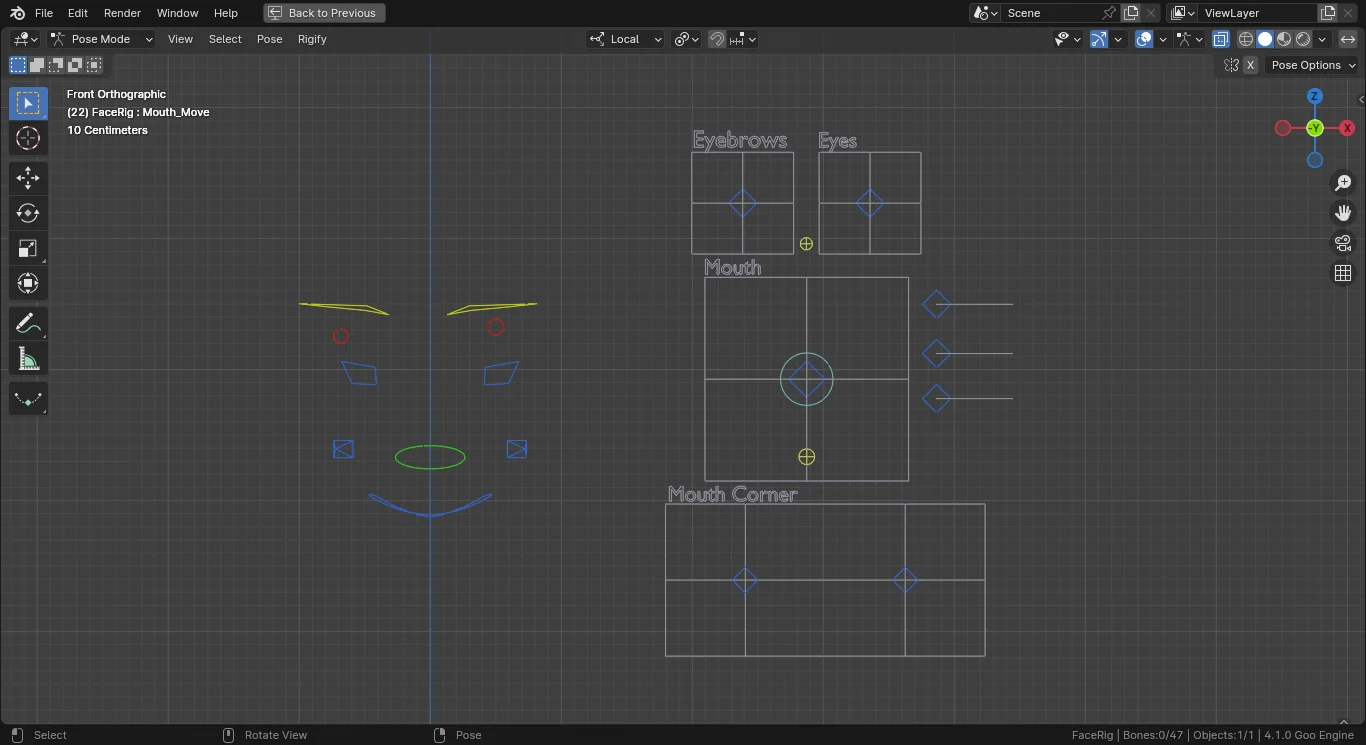The image size is (1366, 745).
Task: Toggle X-axis mirror in pose options
Action: tap(1250, 65)
